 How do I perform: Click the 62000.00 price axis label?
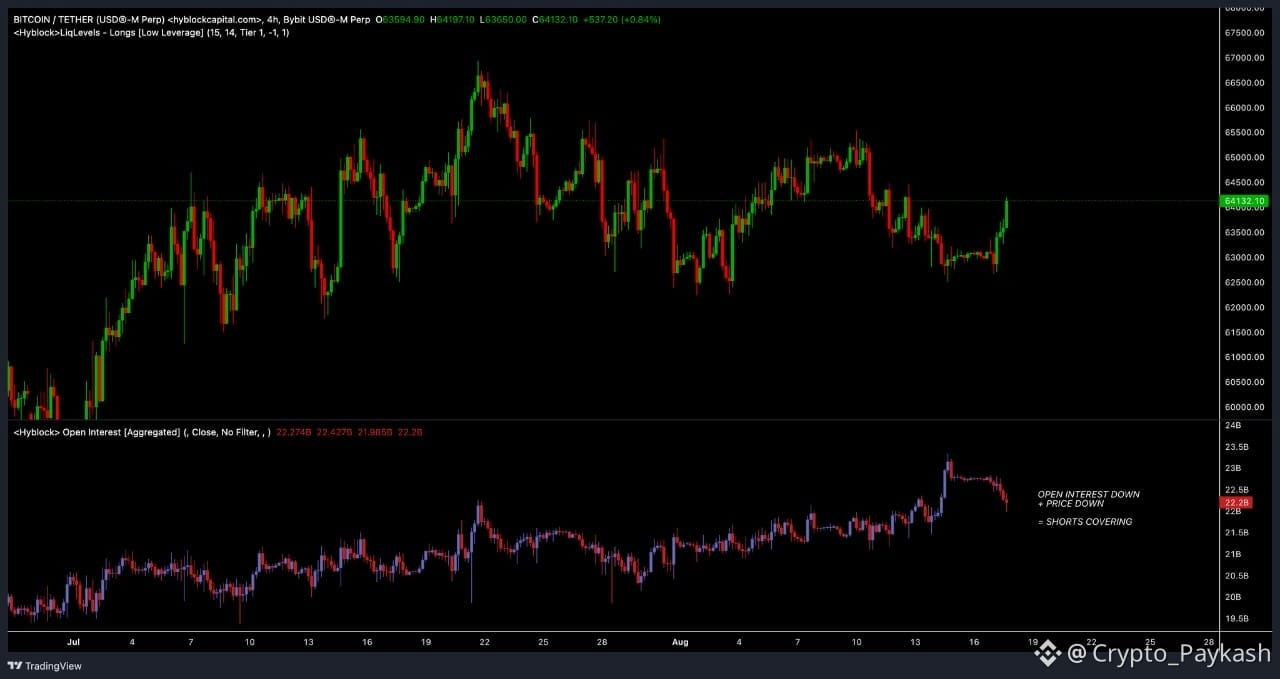click(1245, 307)
